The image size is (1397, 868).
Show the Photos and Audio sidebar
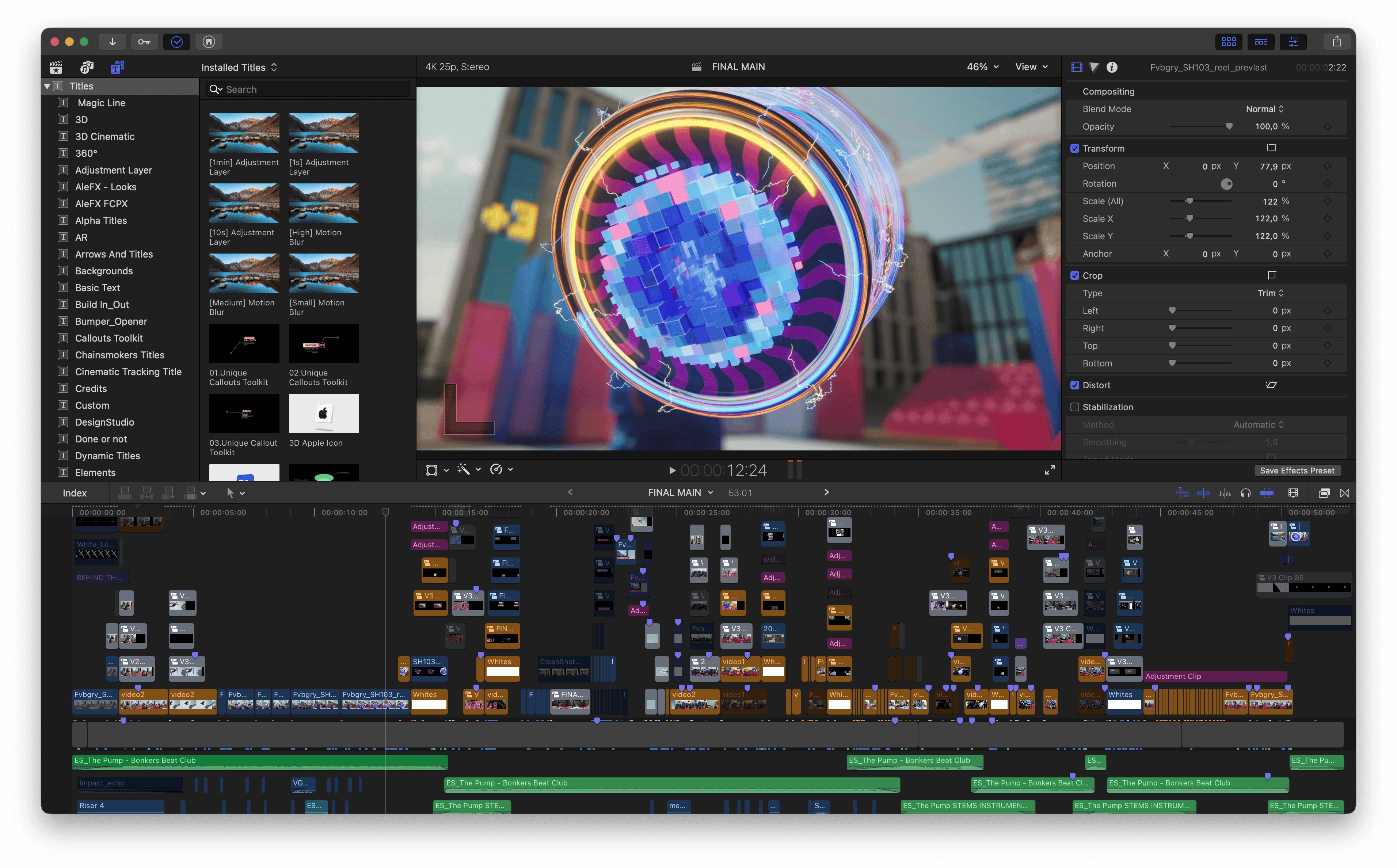coord(87,67)
